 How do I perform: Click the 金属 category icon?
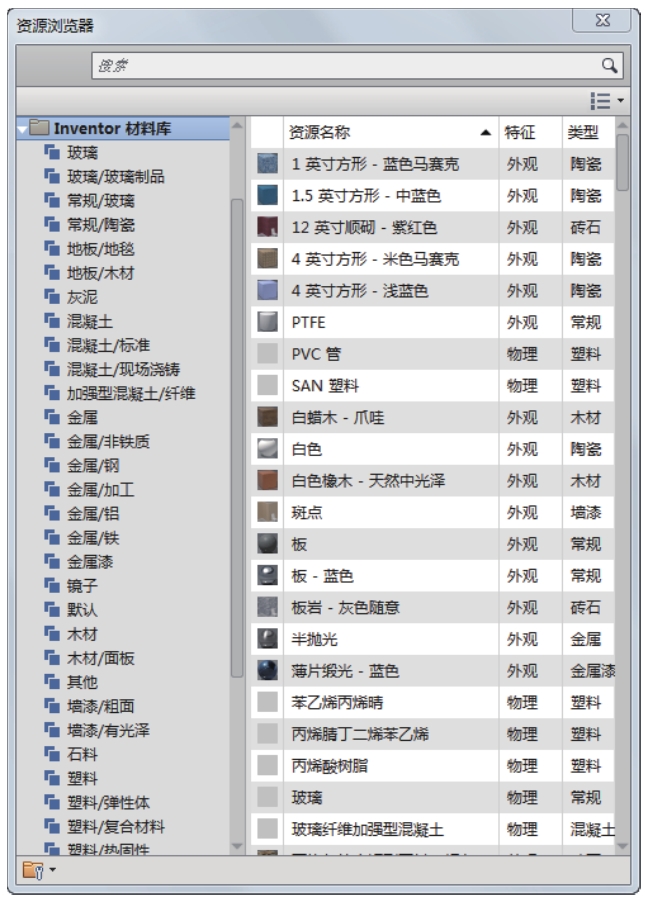(x=52, y=418)
